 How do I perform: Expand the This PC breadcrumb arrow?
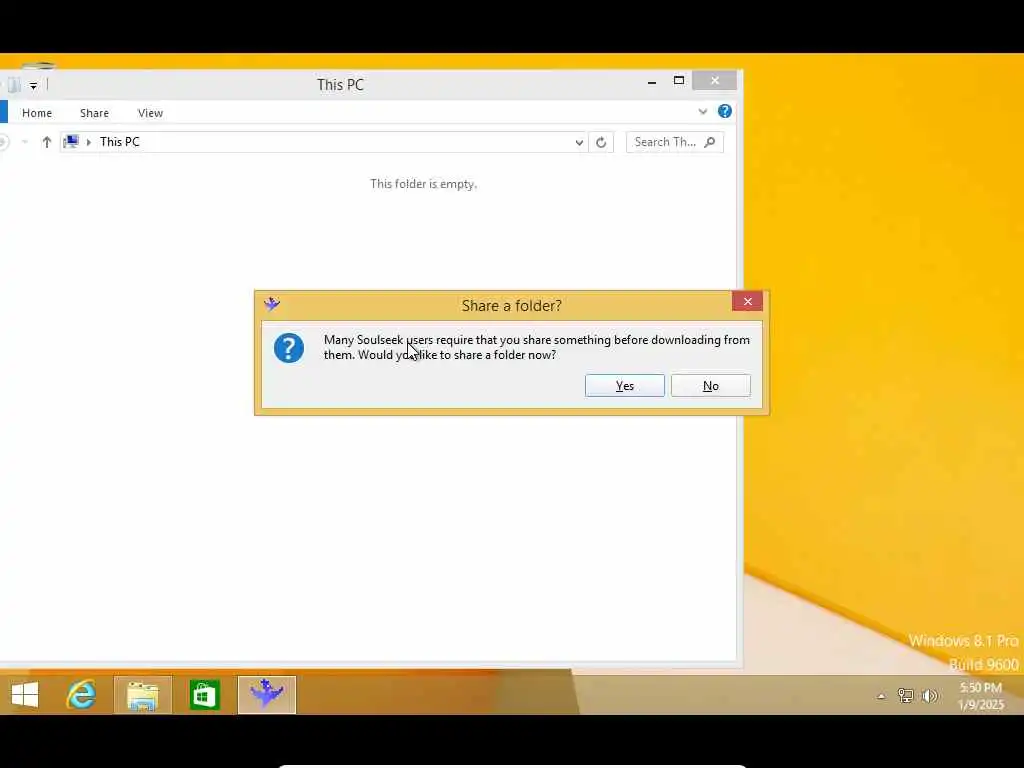[x=89, y=142]
